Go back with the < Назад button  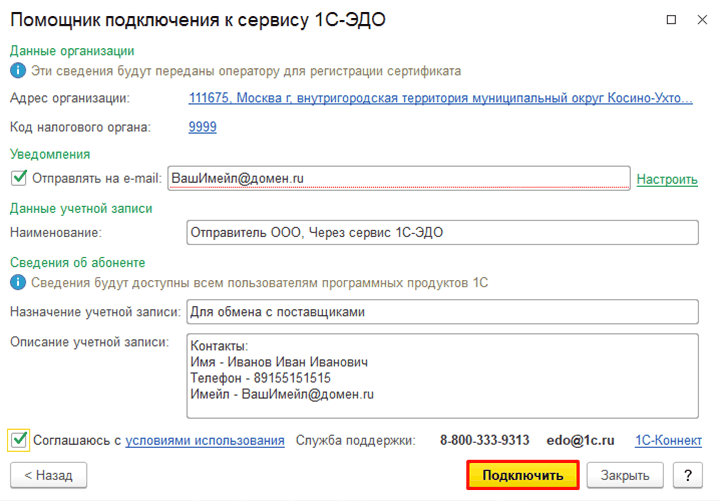pos(49,475)
